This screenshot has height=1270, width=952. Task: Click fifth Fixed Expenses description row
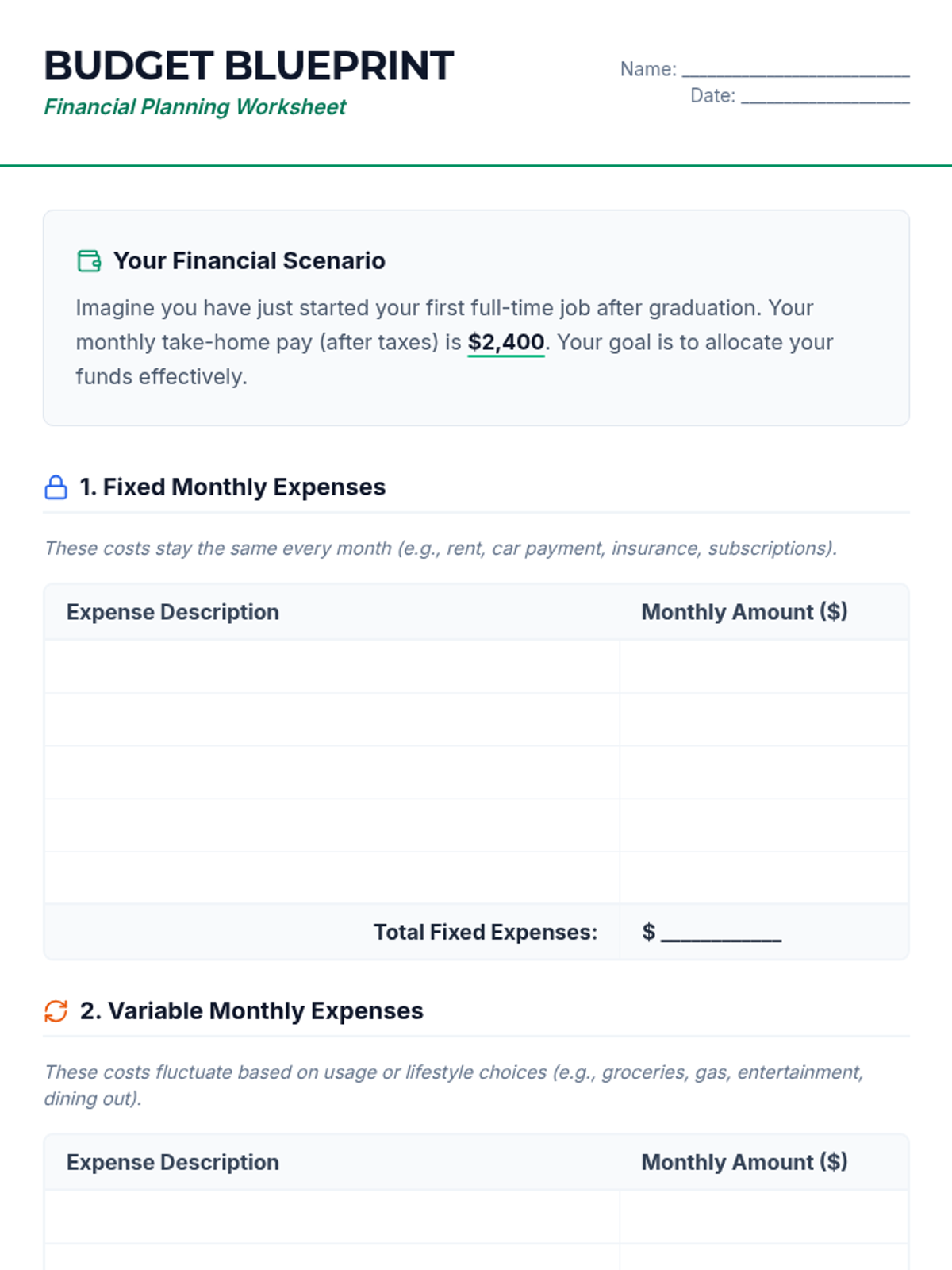point(332,878)
